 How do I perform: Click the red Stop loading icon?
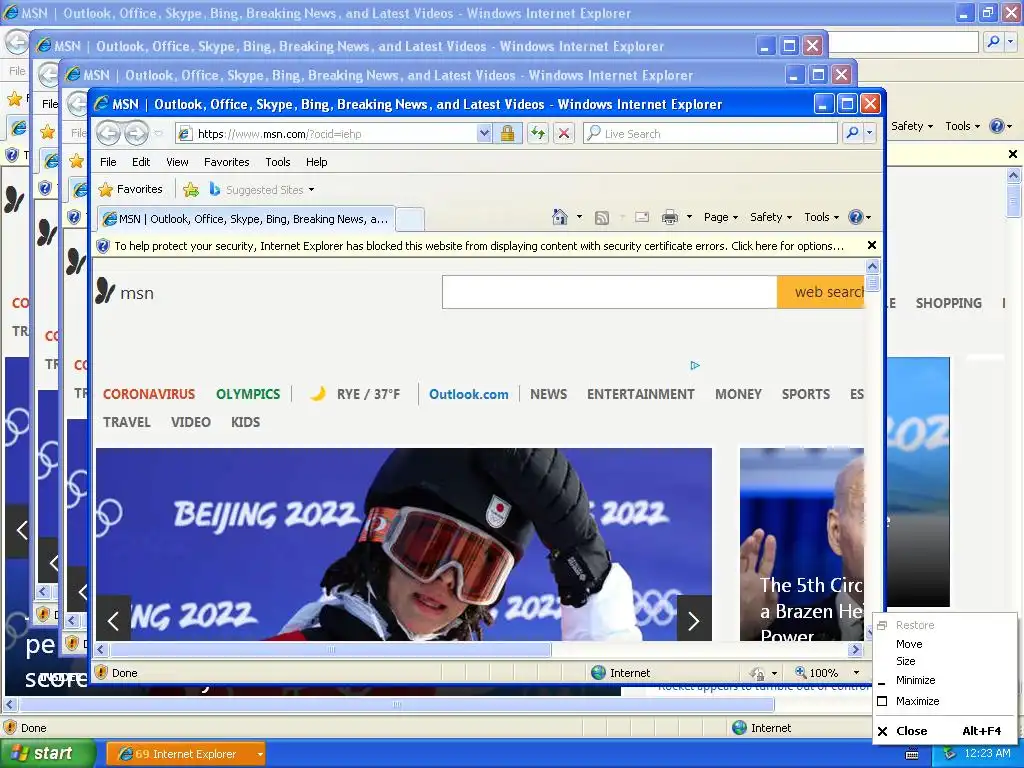click(564, 134)
